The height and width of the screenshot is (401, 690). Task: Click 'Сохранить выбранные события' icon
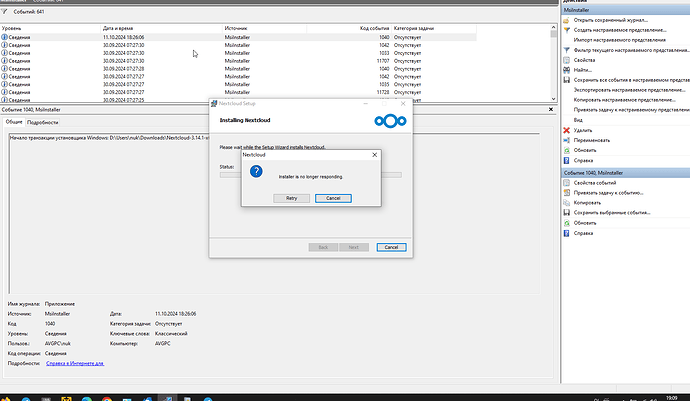pos(567,213)
